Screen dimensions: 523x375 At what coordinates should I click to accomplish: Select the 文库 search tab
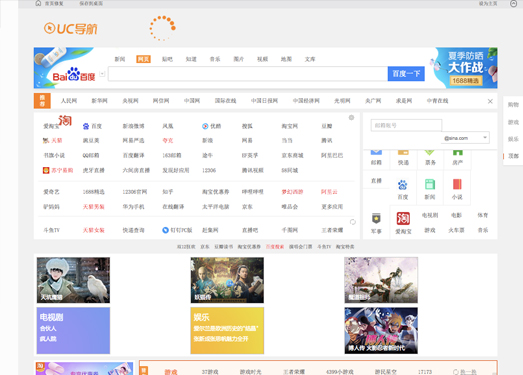point(310,59)
